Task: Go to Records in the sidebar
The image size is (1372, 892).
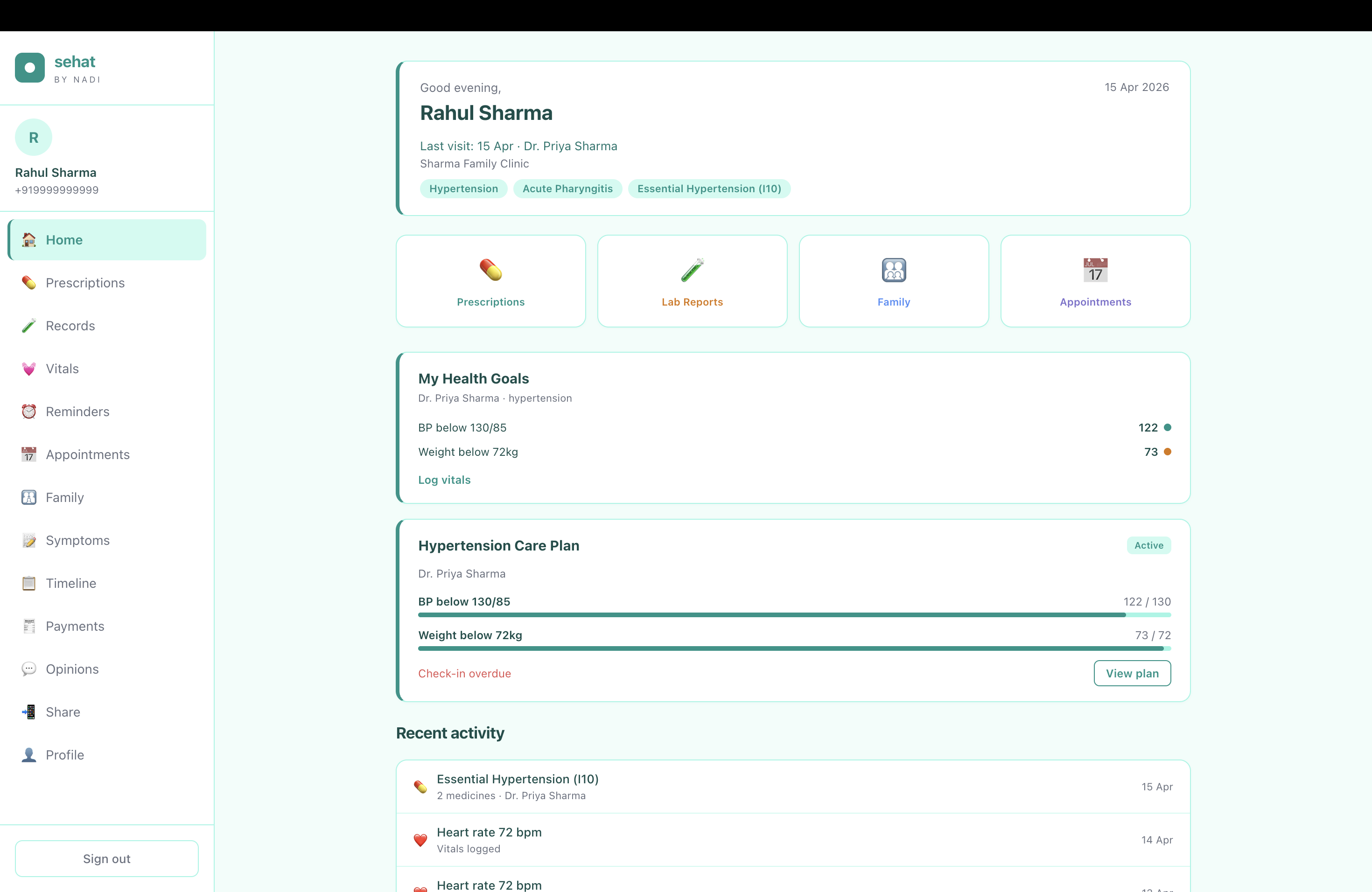Action: (107, 326)
